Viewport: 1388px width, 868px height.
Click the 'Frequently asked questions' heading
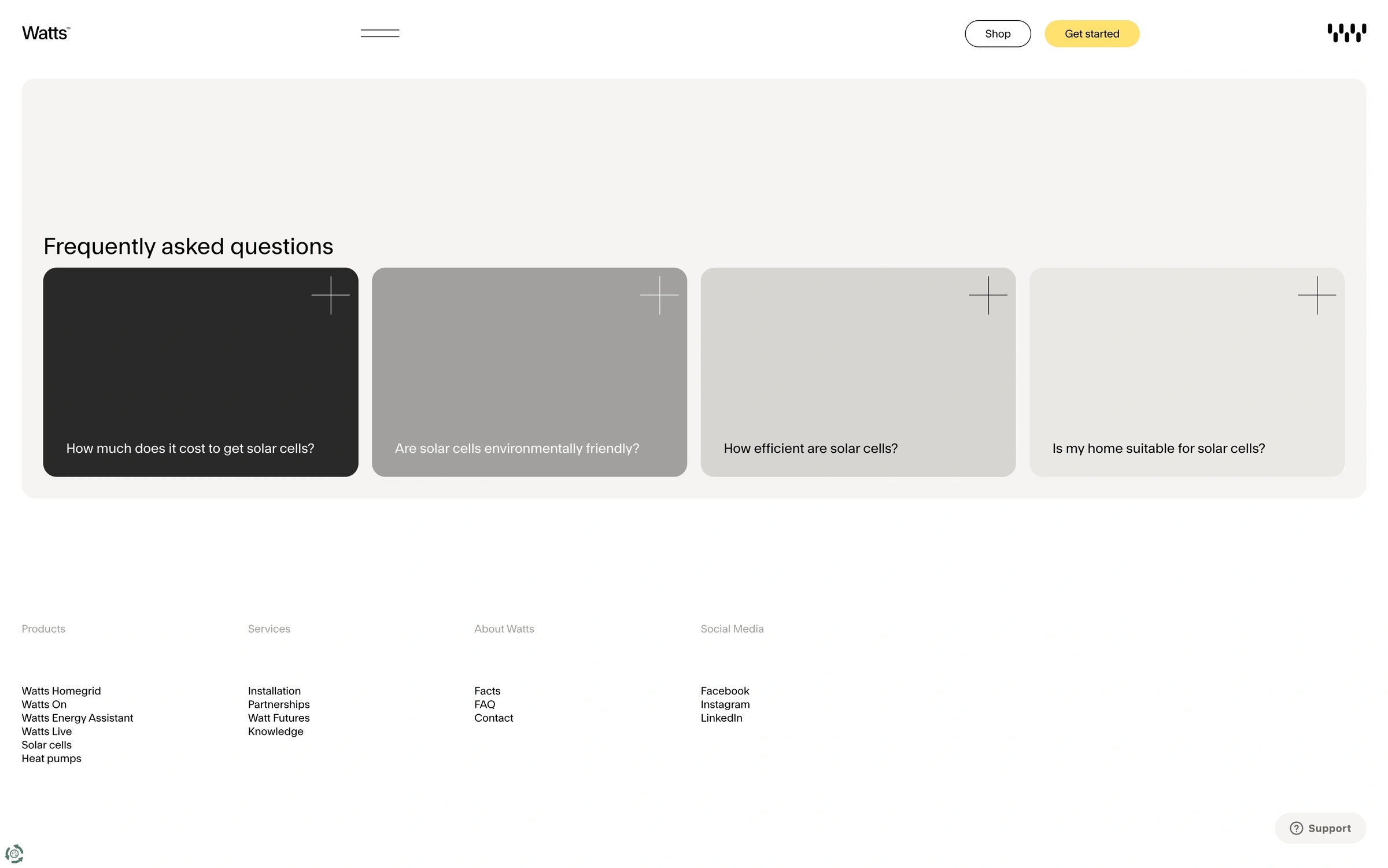click(x=189, y=247)
